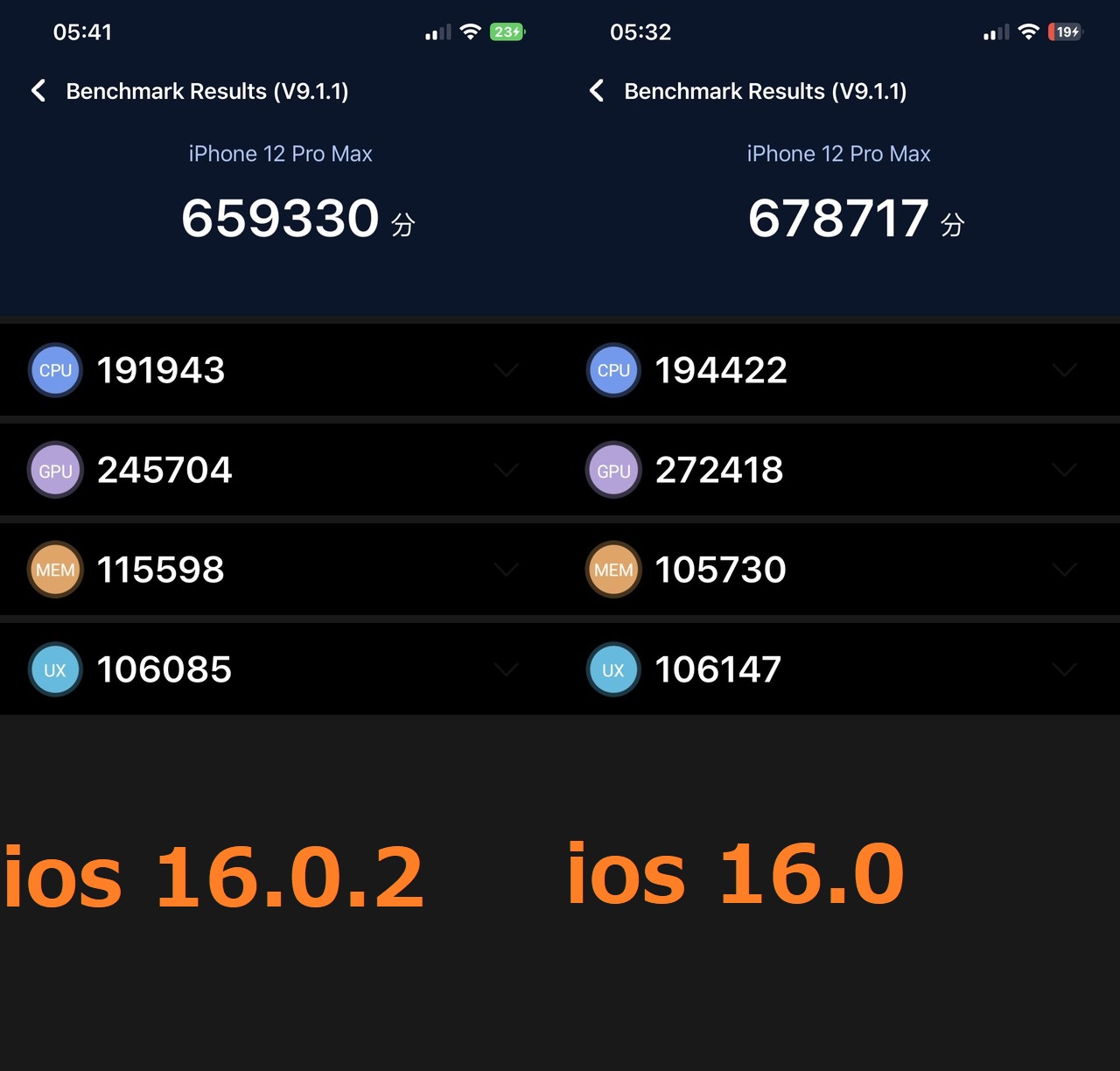Select the total score 659330
This screenshot has height=1071, width=1120.
click(x=280, y=218)
